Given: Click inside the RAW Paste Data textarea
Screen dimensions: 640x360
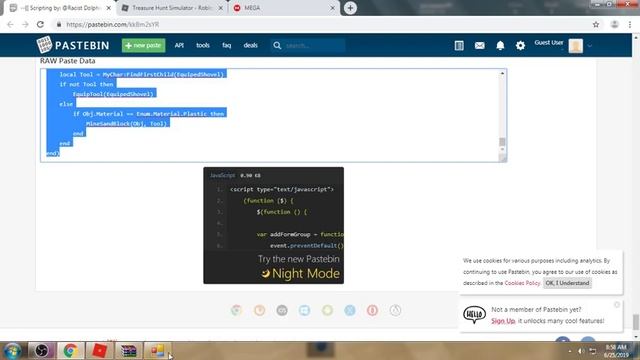Looking at the screenshot, I should pyautogui.click(x=273, y=115).
